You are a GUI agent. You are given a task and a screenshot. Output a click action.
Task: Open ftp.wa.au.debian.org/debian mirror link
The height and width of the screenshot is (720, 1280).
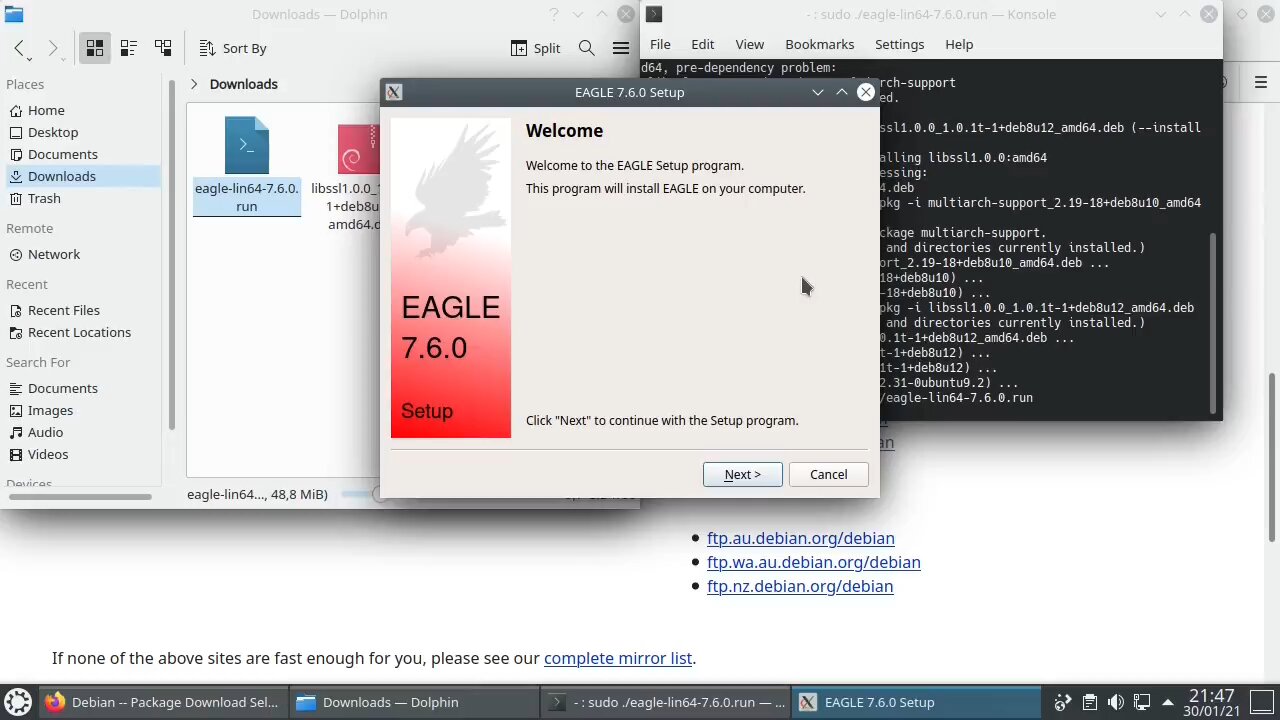[813, 562]
